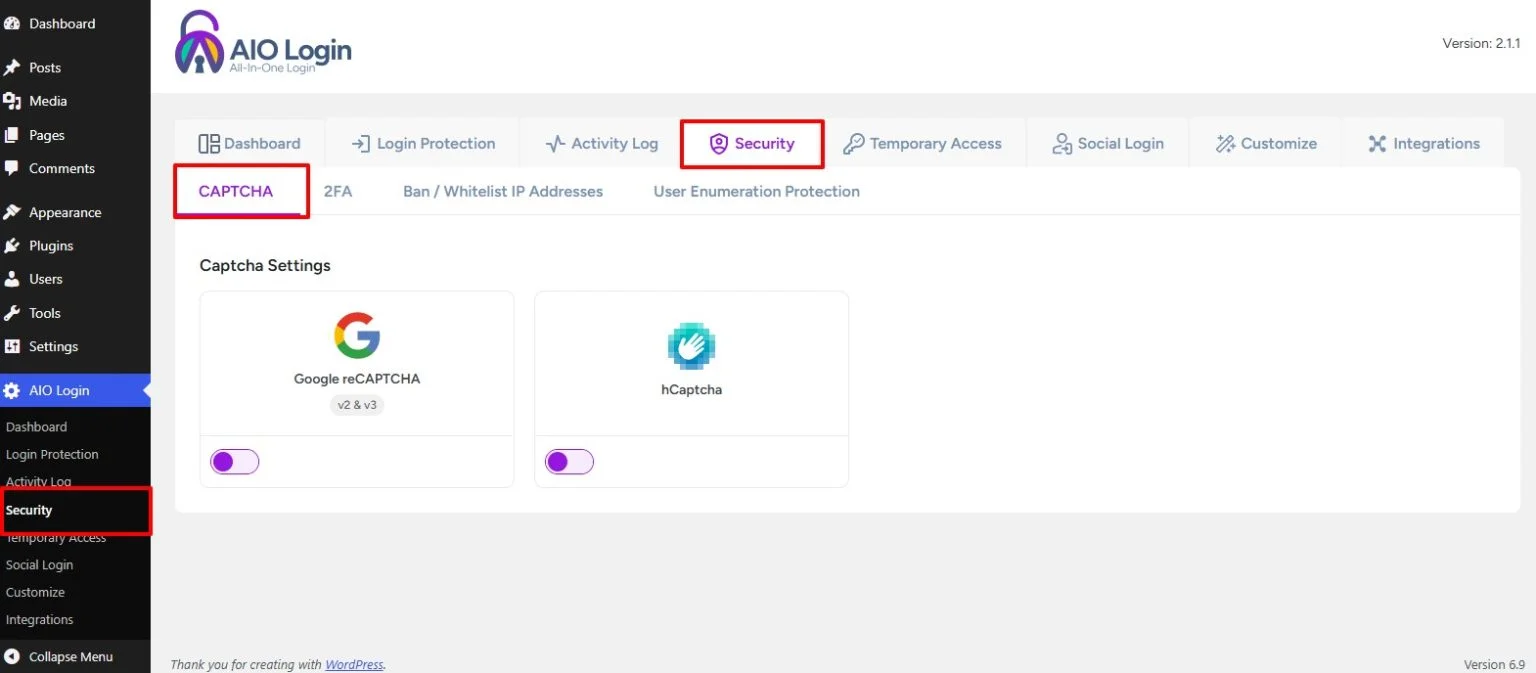The width and height of the screenshot is (1536, 673).
Task: Click the hCaptcha hand logo
Action: 691,346
